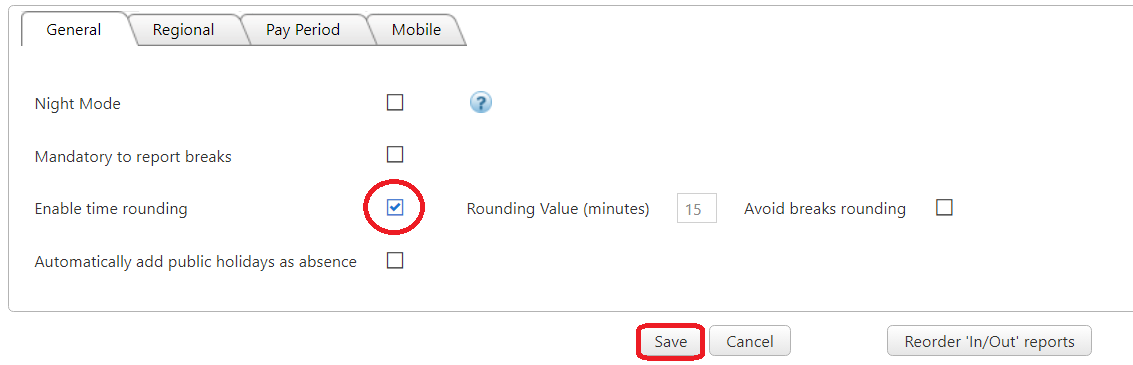The height and width of the screenshot is (365, 1133).
Task: Go to the Pay Period tab
Action: click(x=303, y=30)
